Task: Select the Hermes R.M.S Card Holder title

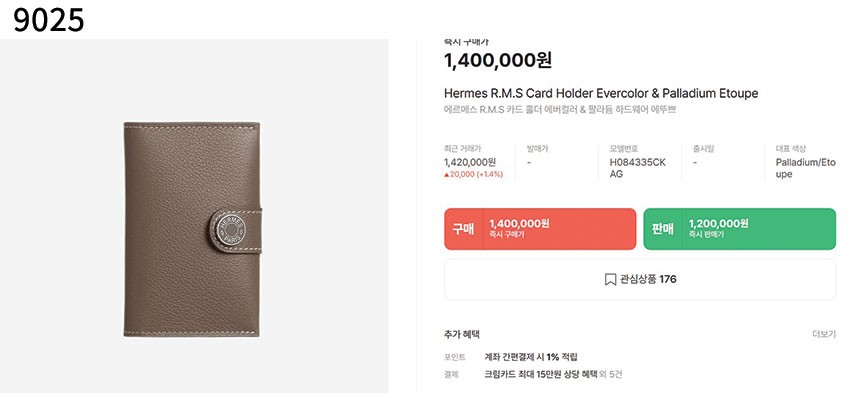Action: click(601, 93)
